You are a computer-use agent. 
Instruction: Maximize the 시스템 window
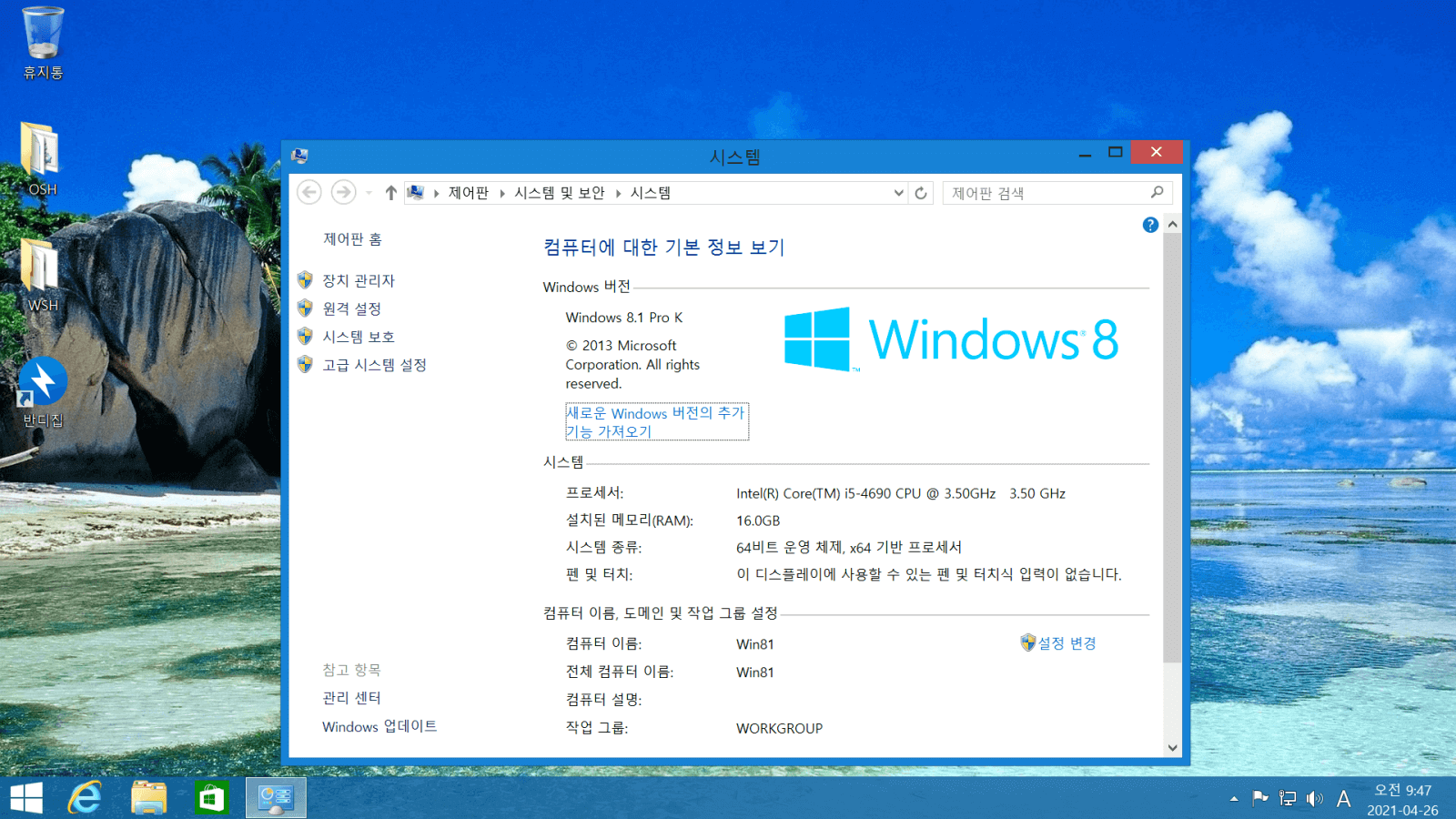tap(1115, 153)
